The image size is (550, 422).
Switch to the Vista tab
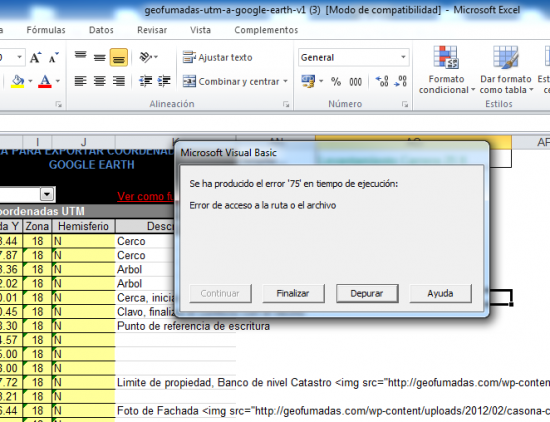(x=200, y=30)
